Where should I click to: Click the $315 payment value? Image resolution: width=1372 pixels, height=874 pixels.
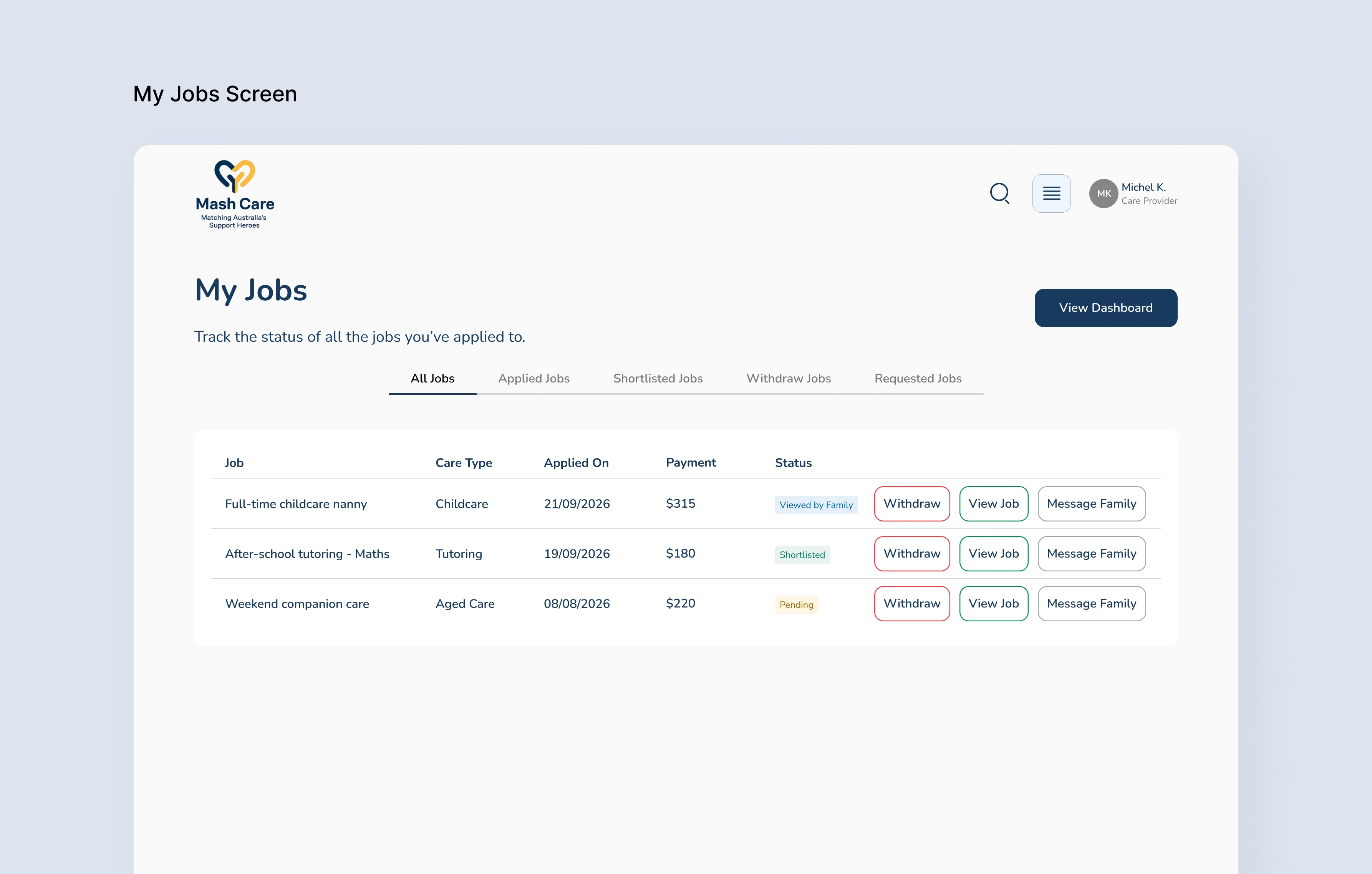pyautogui.click(x=680, y=504)
